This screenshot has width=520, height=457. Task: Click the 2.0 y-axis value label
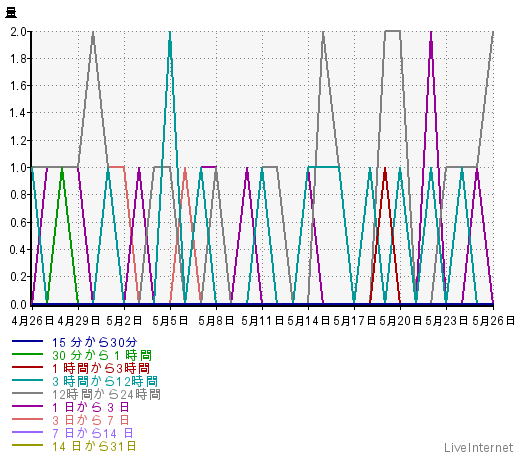(x=18, y=32)
